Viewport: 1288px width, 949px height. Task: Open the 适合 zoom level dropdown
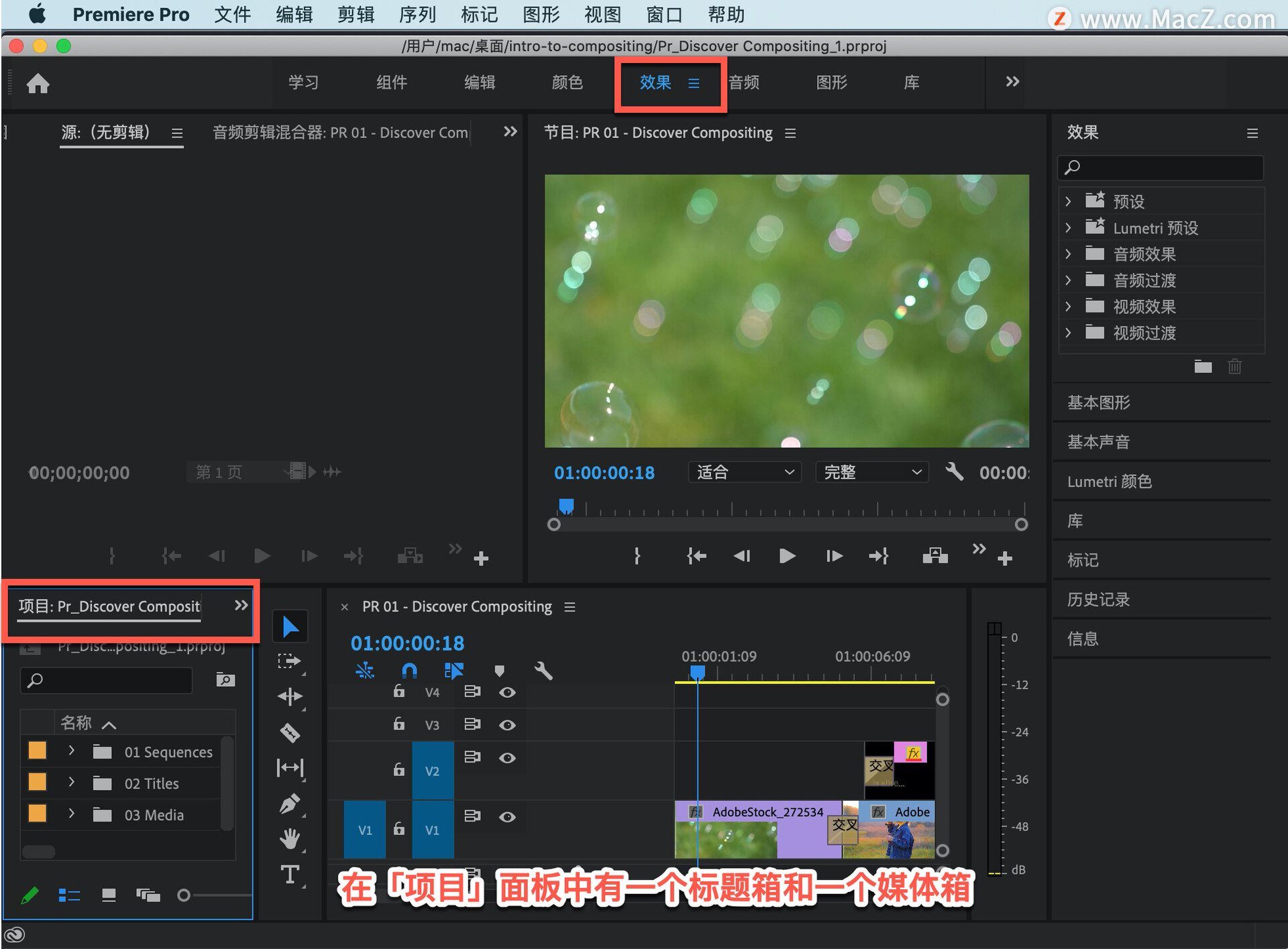pyautogui.click(x=745, y=472)
